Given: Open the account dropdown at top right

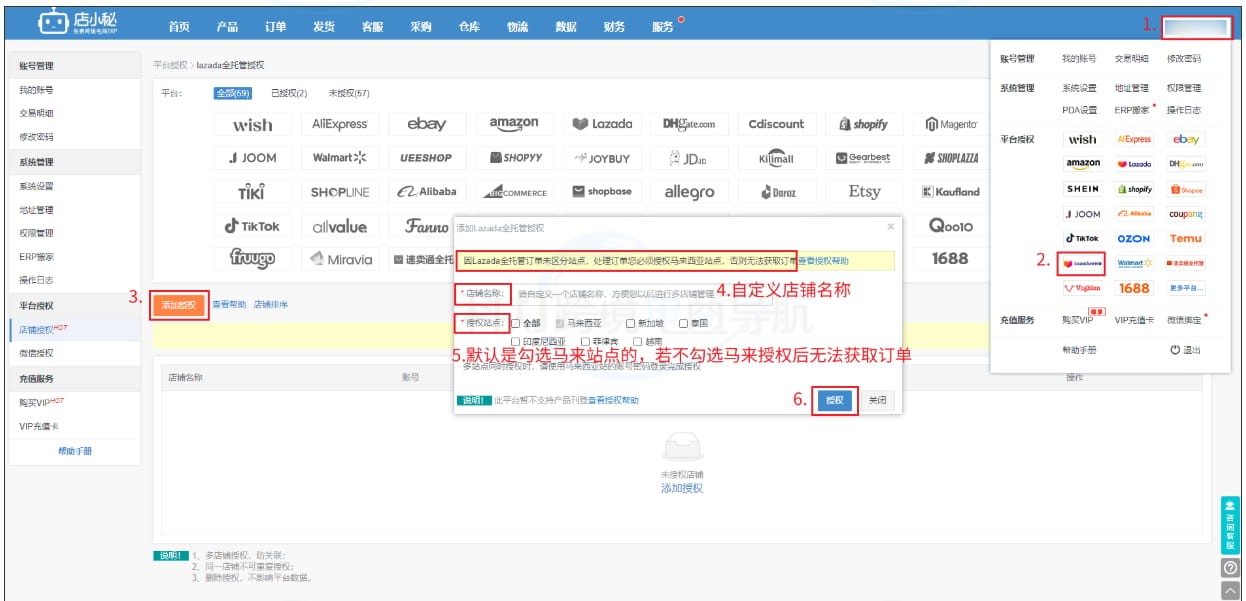Looking at the screenshot, I should (1195, 26).
